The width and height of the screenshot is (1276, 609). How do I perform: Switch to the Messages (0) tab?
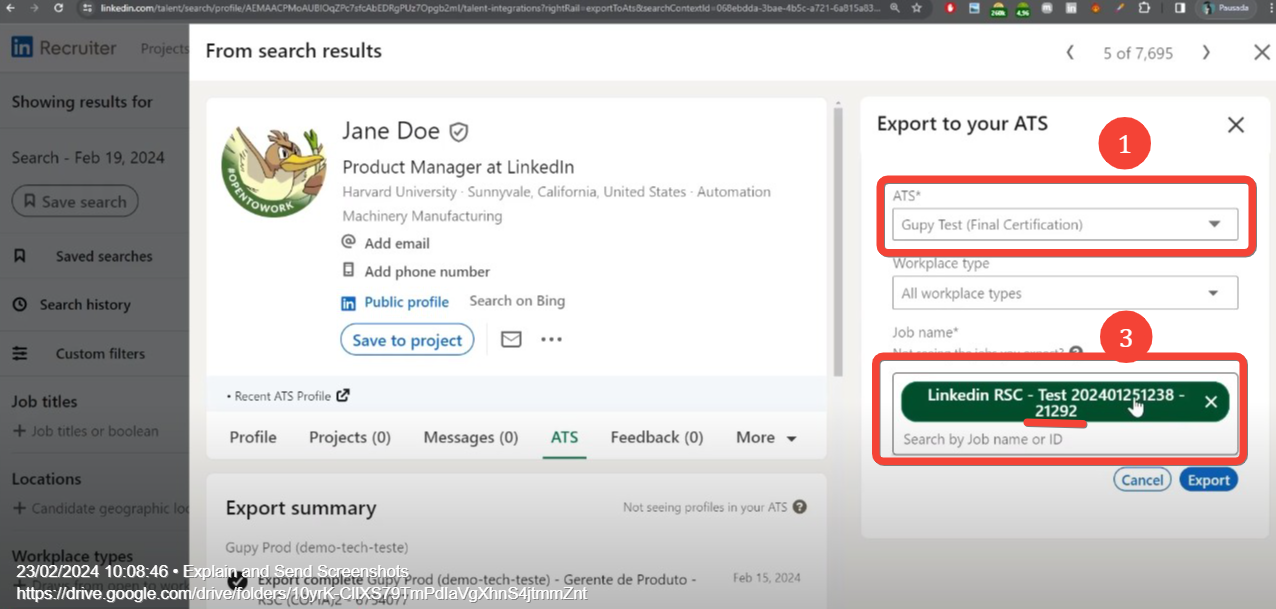471,437
